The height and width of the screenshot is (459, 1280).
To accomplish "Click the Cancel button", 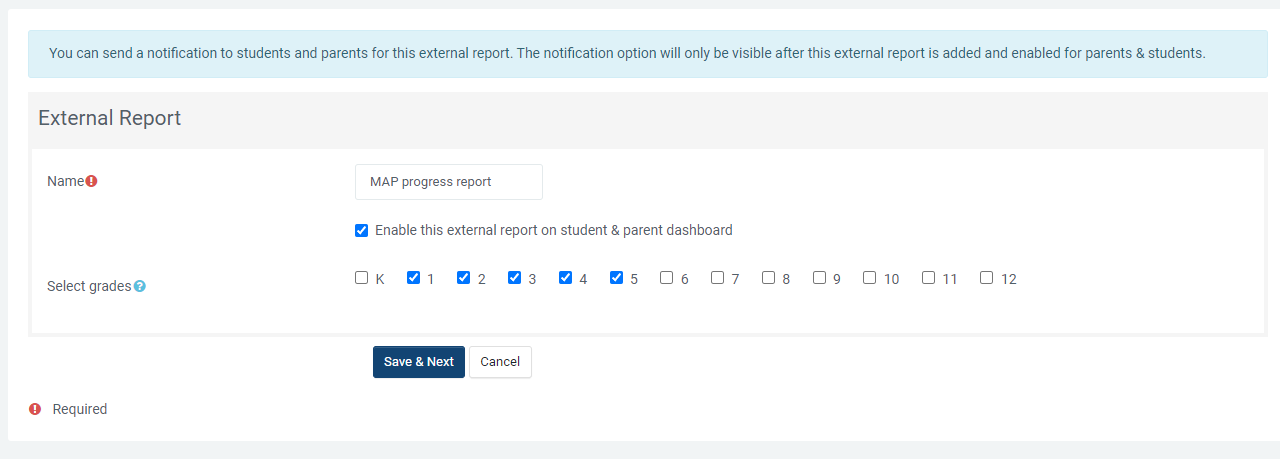I will [500, 362].
